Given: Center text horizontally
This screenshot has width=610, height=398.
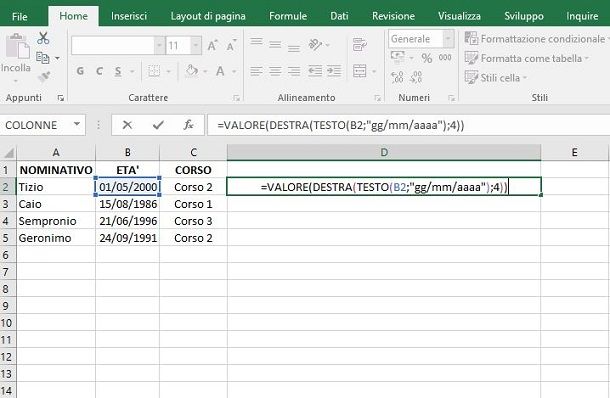Looking at the screenshot, I should [275, 71].
